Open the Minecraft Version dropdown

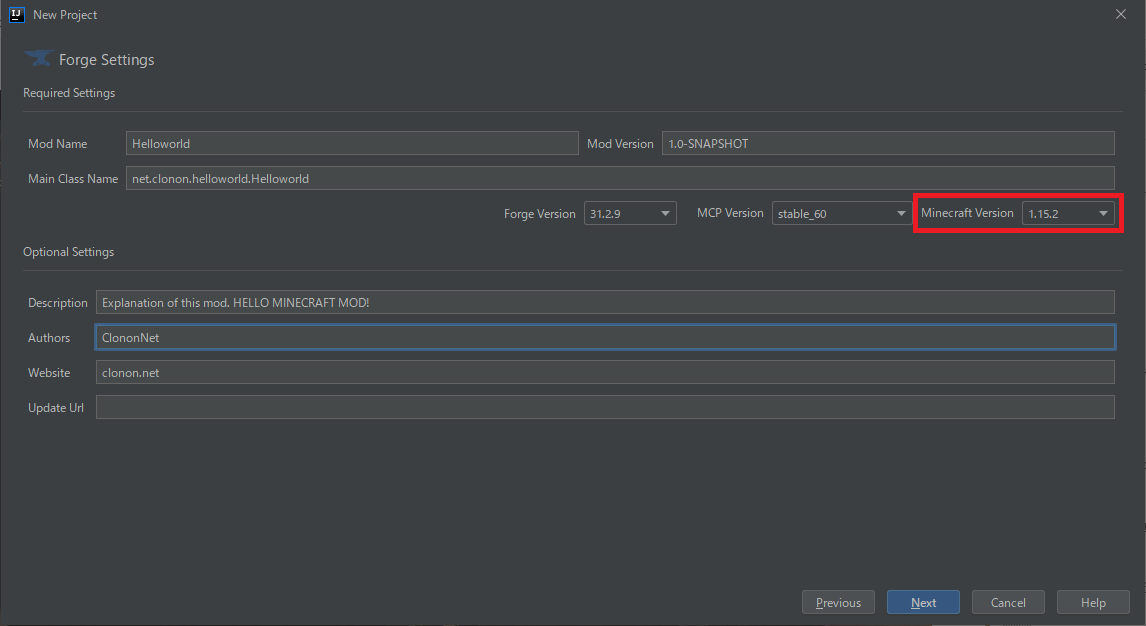[x=1068, y=213]
